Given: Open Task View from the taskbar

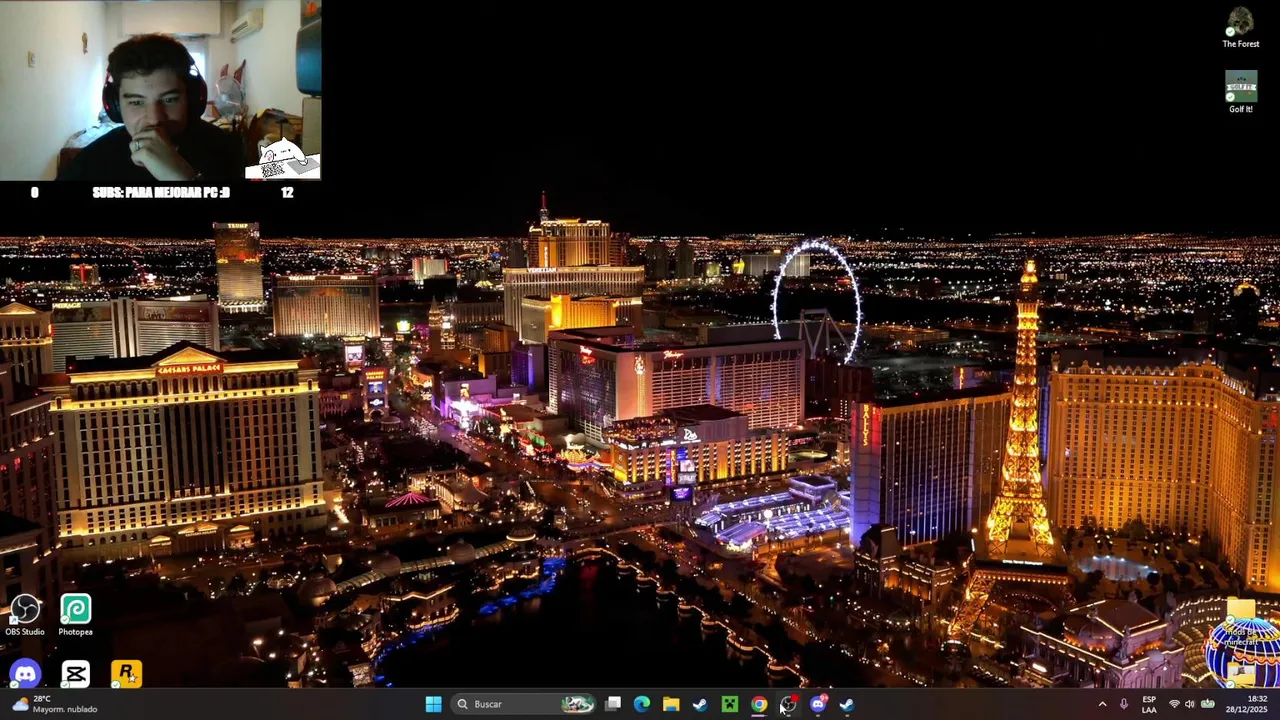Looking at the screenshot, I should [x=613, y=704].
